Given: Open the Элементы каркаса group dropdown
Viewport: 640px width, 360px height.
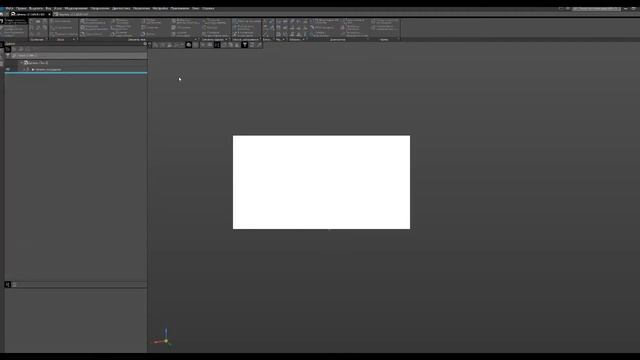Looking at the screenshot, I should pos(226,40).
